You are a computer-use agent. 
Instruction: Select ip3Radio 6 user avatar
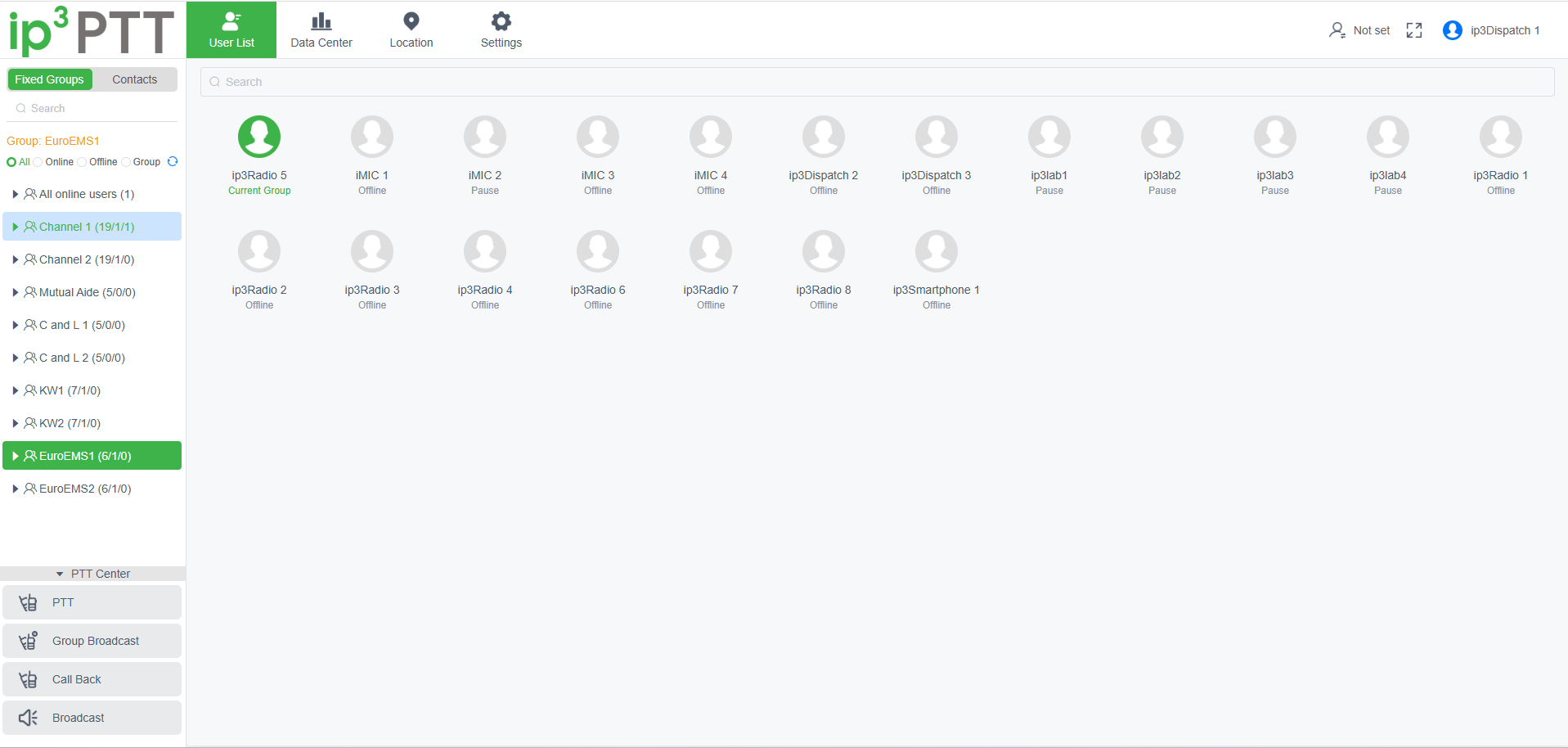pos(598,250)
